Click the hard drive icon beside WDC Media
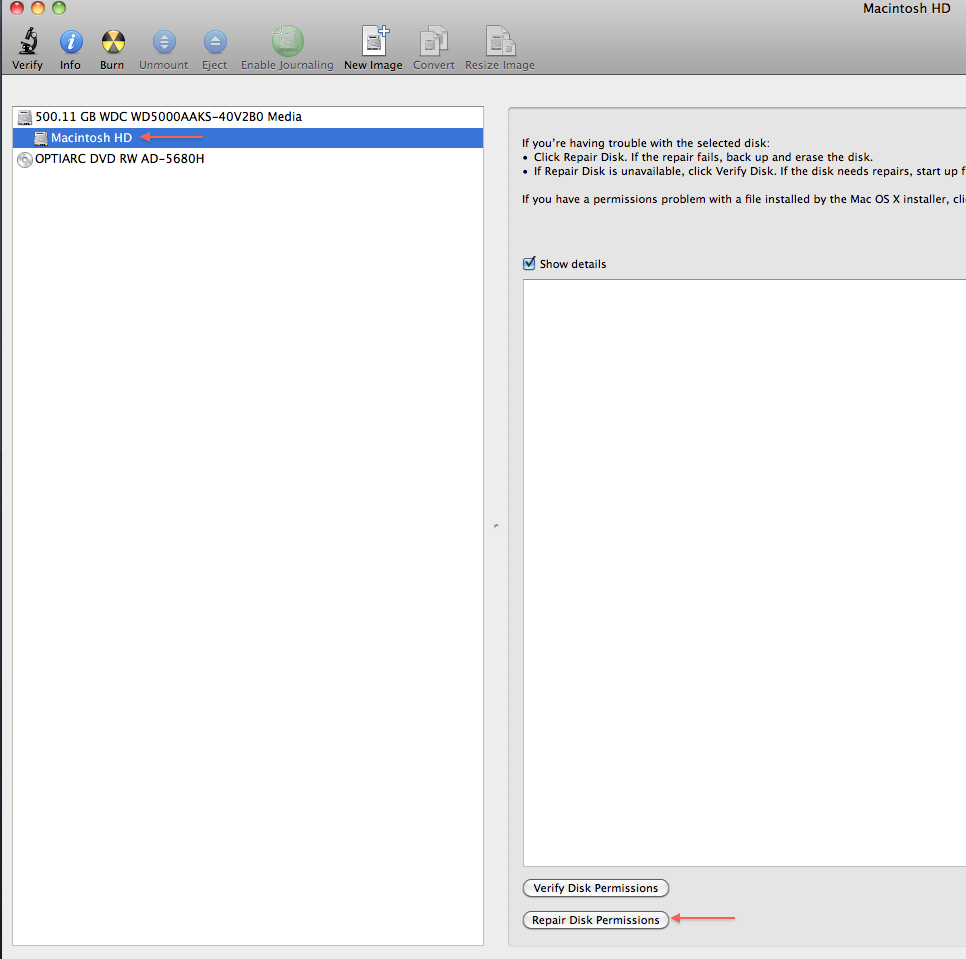 coord(25,117)
